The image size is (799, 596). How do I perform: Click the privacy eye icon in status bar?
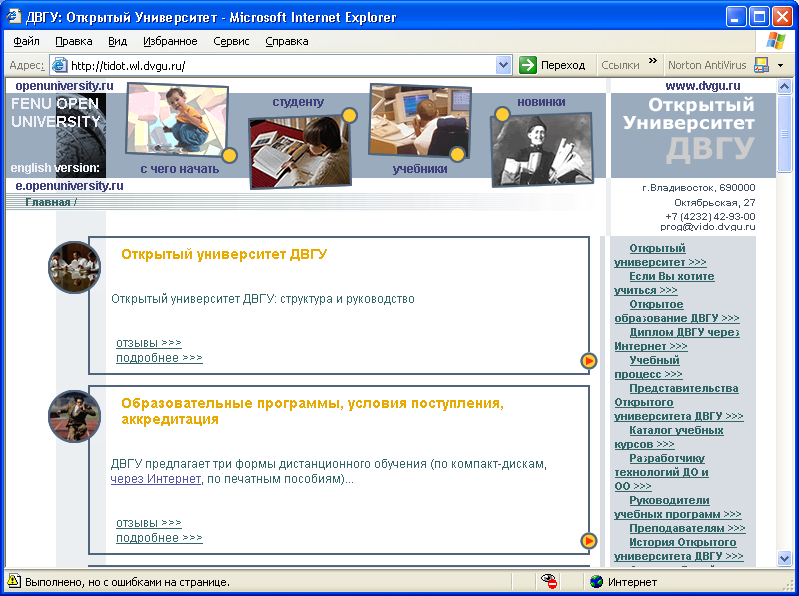pos(549,581)
